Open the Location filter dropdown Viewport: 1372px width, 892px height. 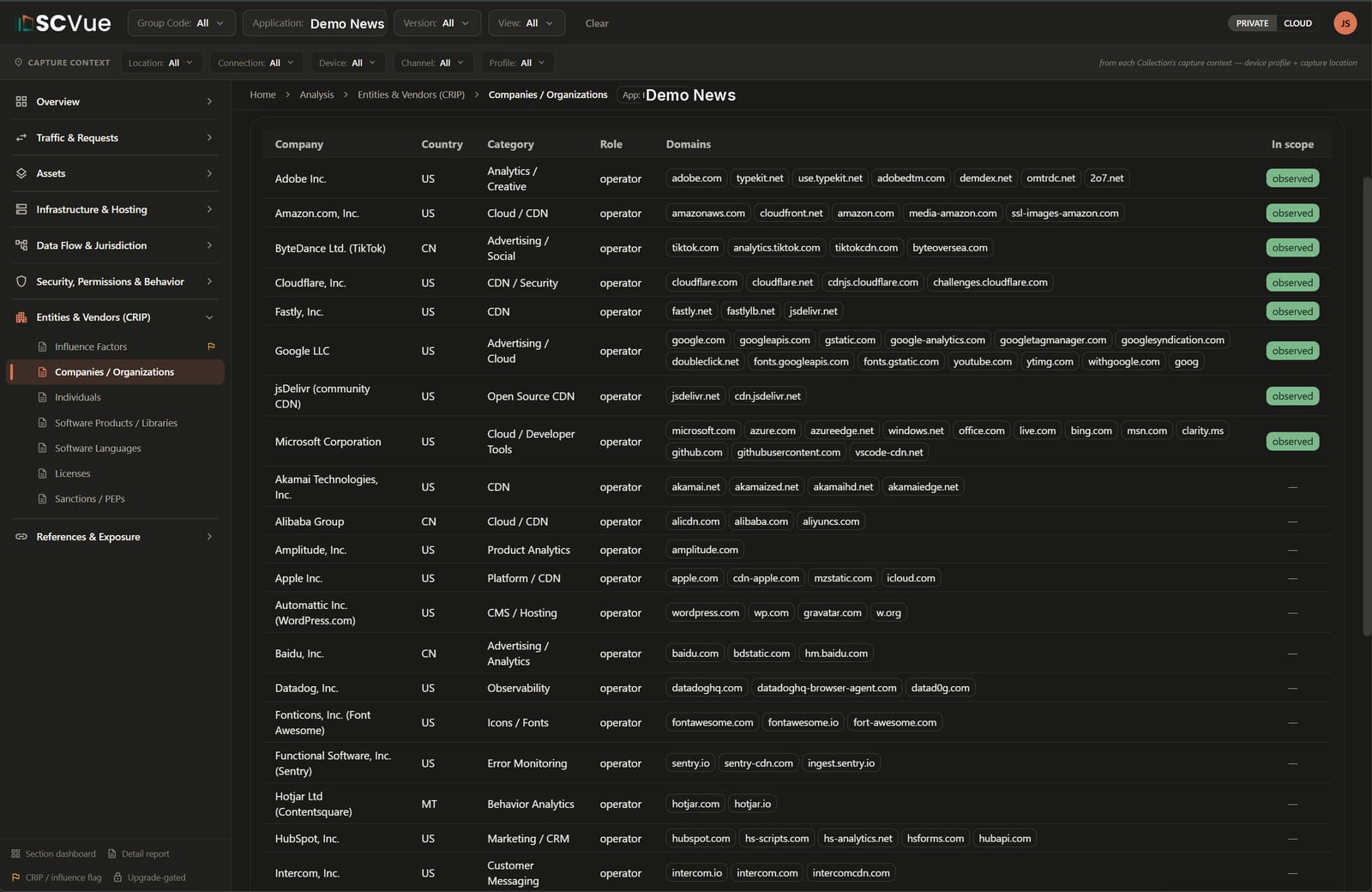(161, 63)
